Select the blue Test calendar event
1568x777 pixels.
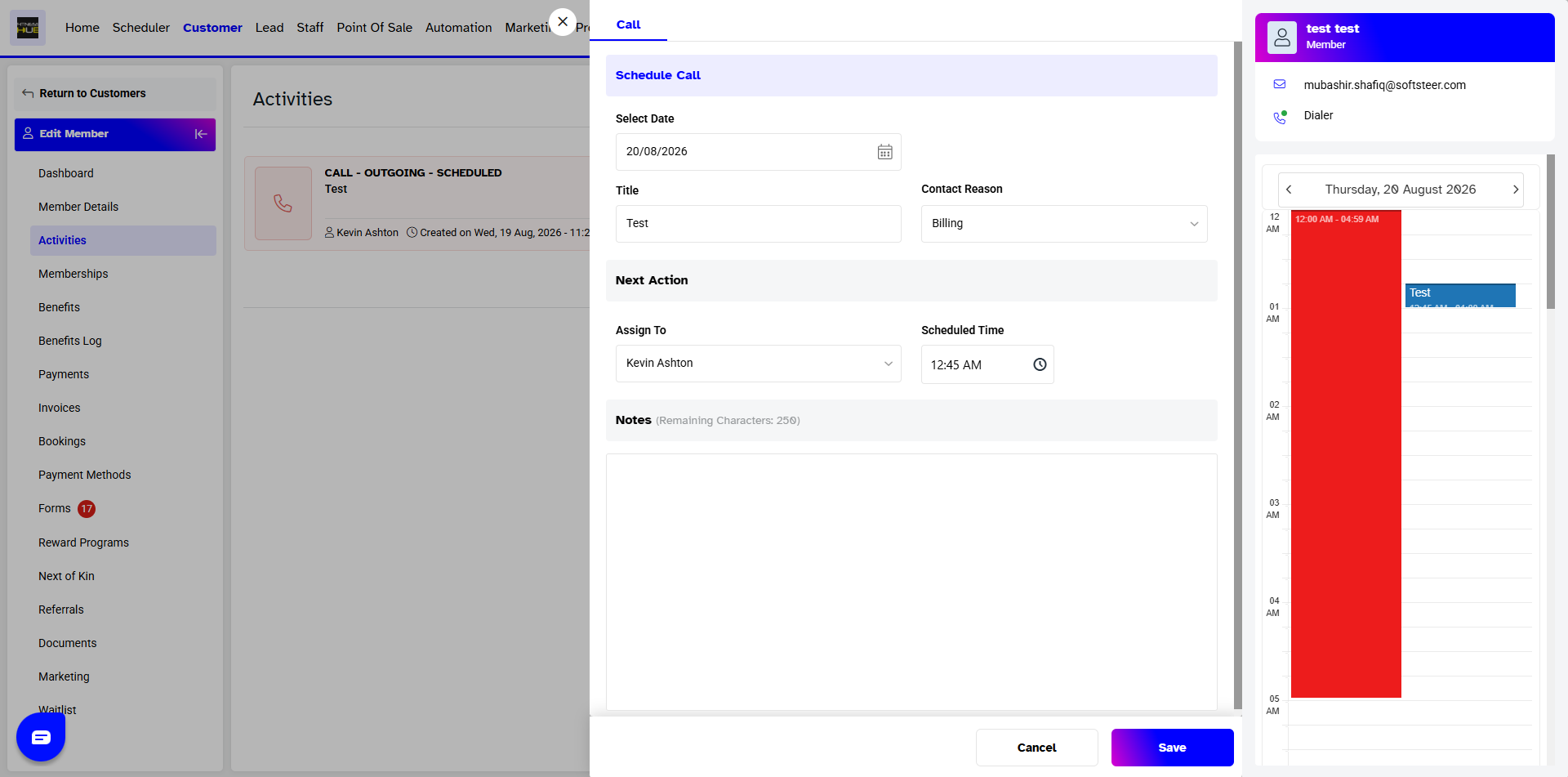click(x=1460, y=295)
